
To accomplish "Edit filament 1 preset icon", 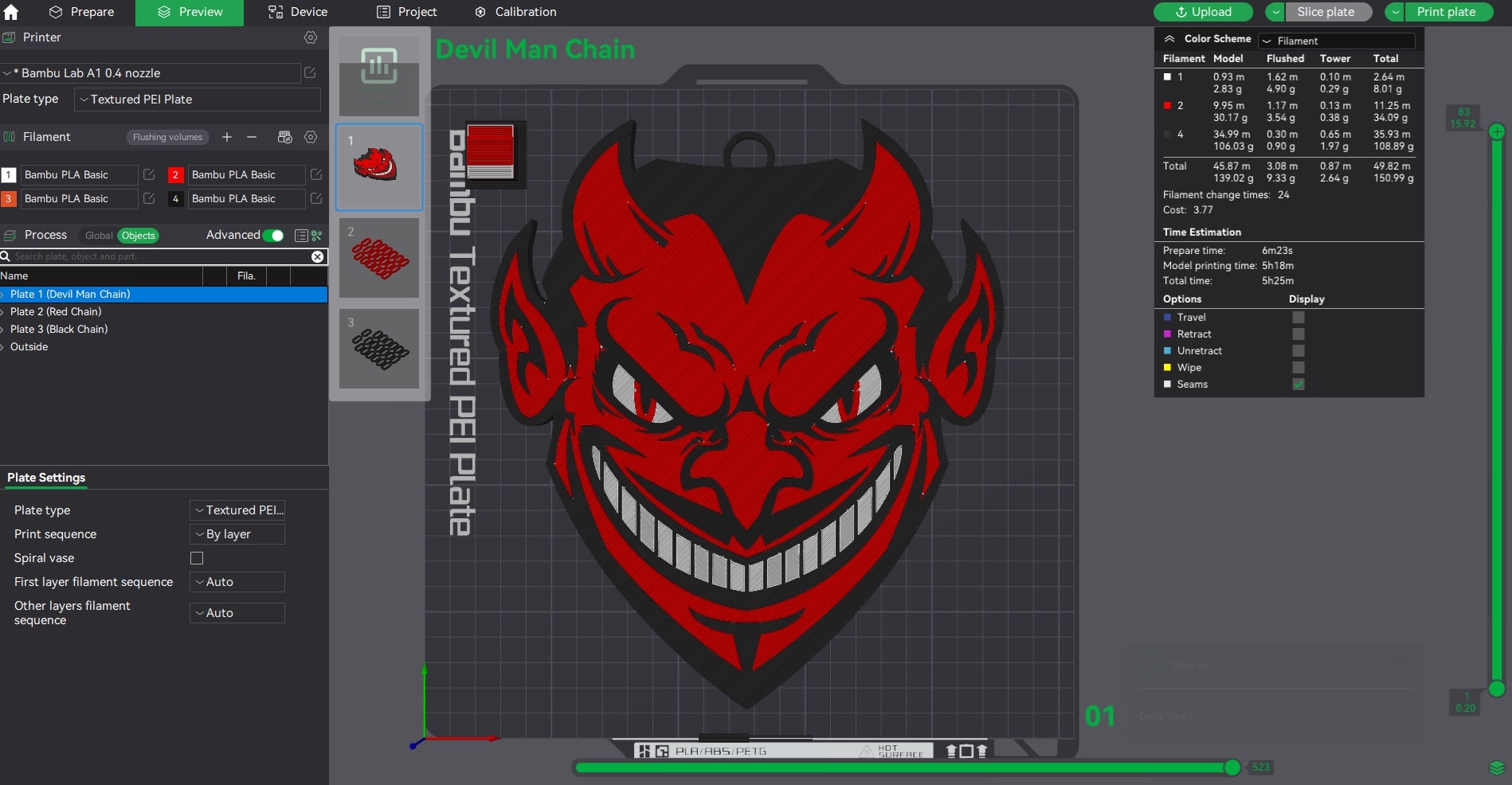I will click(x=149, y=174).
